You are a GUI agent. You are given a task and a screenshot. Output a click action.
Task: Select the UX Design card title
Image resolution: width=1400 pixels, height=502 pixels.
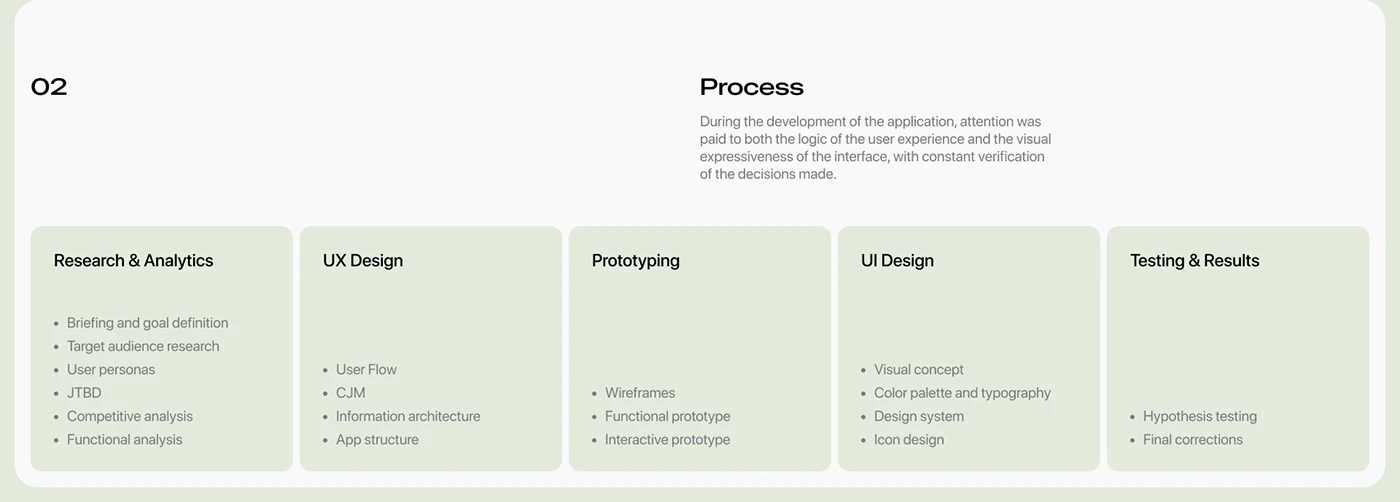coord(362,261)
